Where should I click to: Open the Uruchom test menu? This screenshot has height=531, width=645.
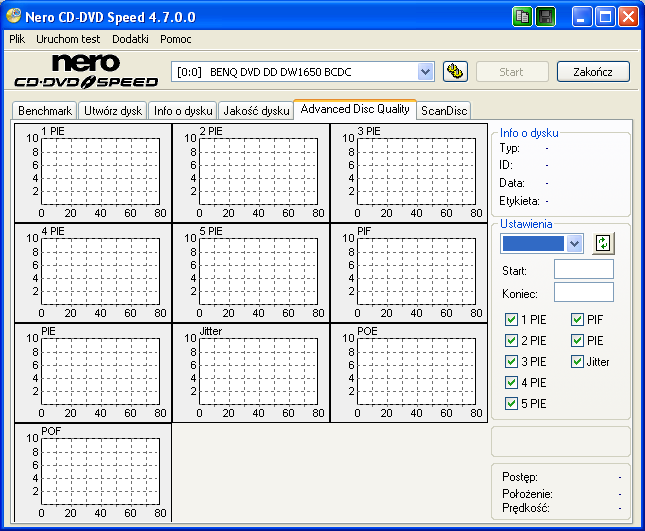68,39
